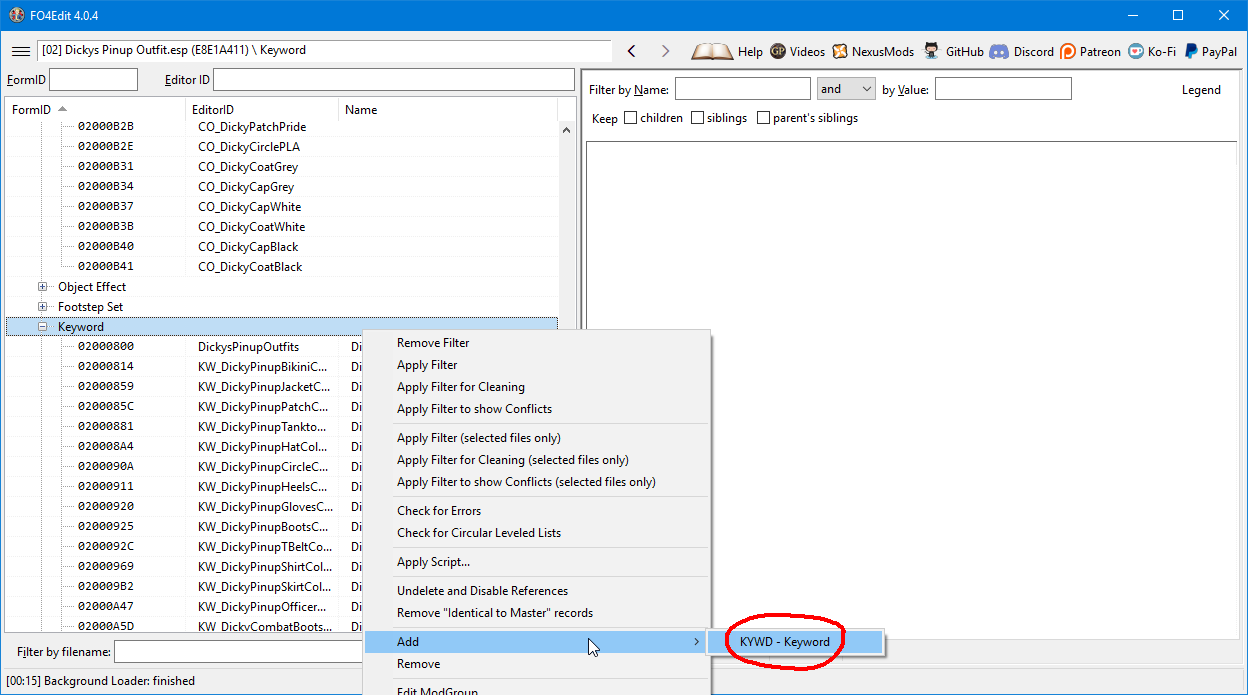Check the parent's siblings checkbox
The width and height of the screenshot is (1248, 695).
pos(763,118)
